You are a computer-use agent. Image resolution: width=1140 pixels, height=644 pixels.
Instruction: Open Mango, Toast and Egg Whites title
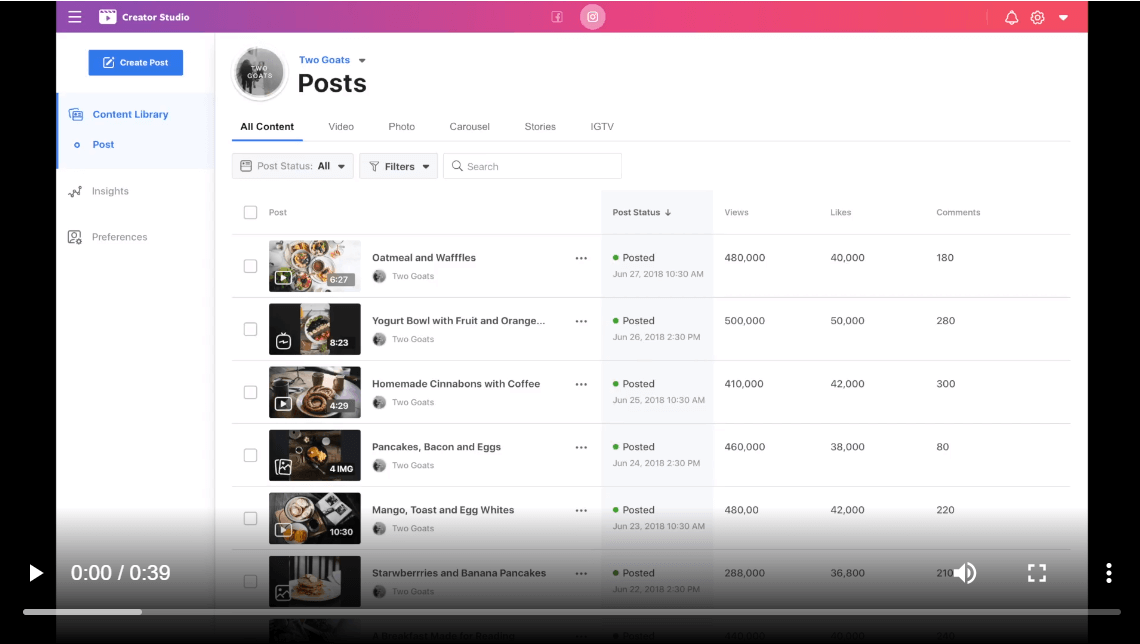point(443,510)
